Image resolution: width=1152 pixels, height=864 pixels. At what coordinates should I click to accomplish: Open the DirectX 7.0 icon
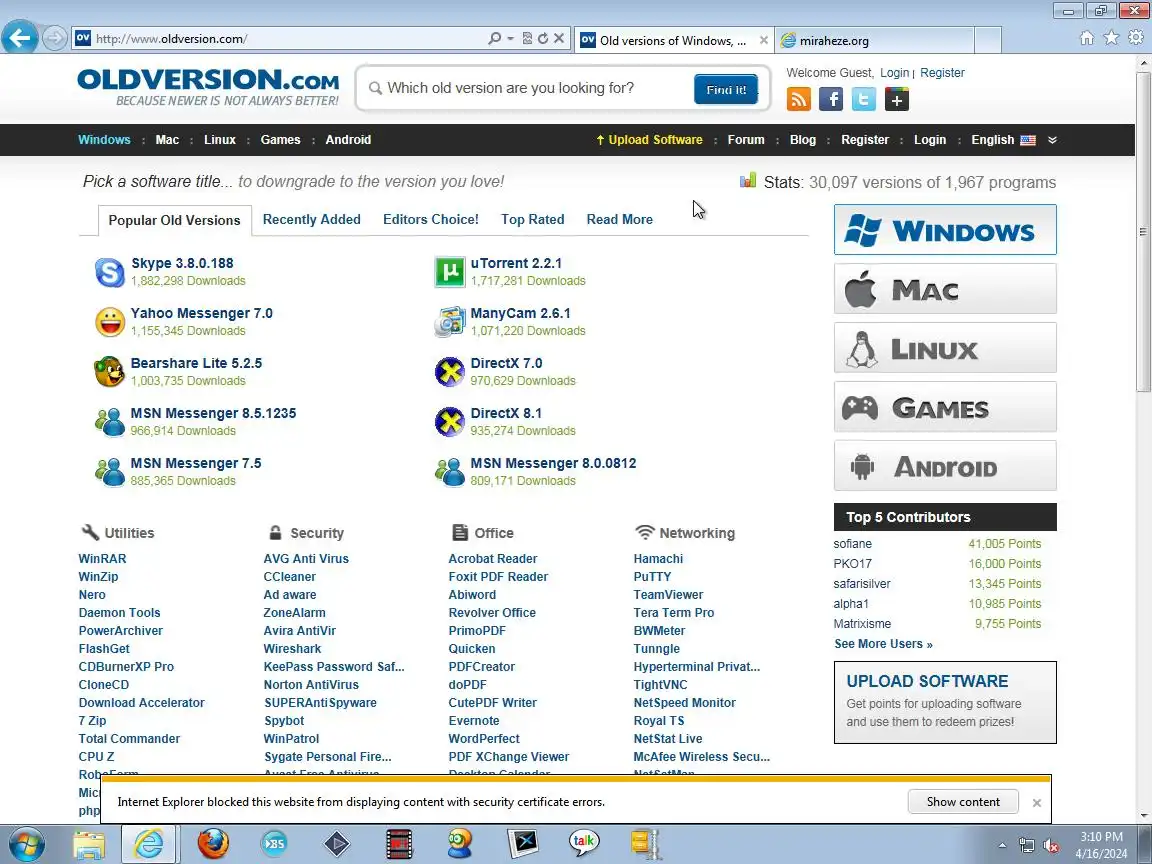[x=450, y=372]
